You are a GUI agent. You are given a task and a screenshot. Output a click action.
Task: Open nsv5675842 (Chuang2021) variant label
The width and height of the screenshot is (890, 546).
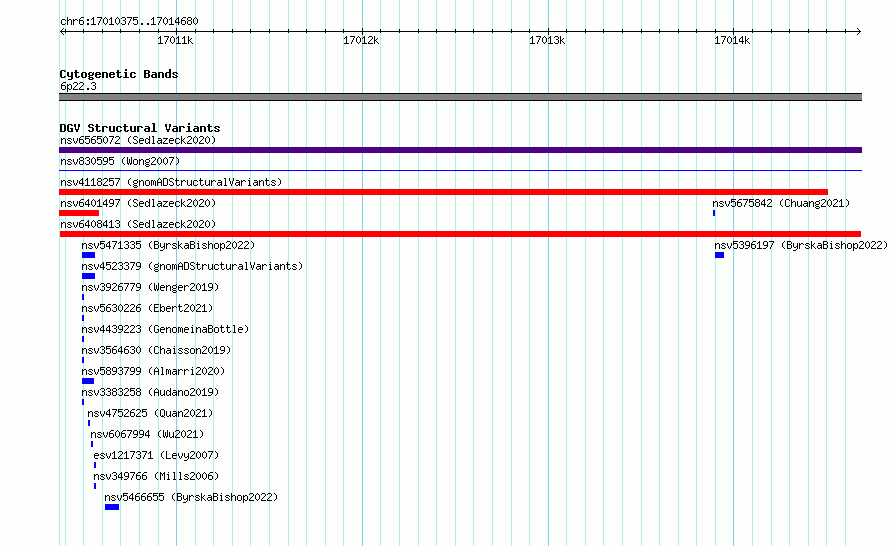(781, 203)
